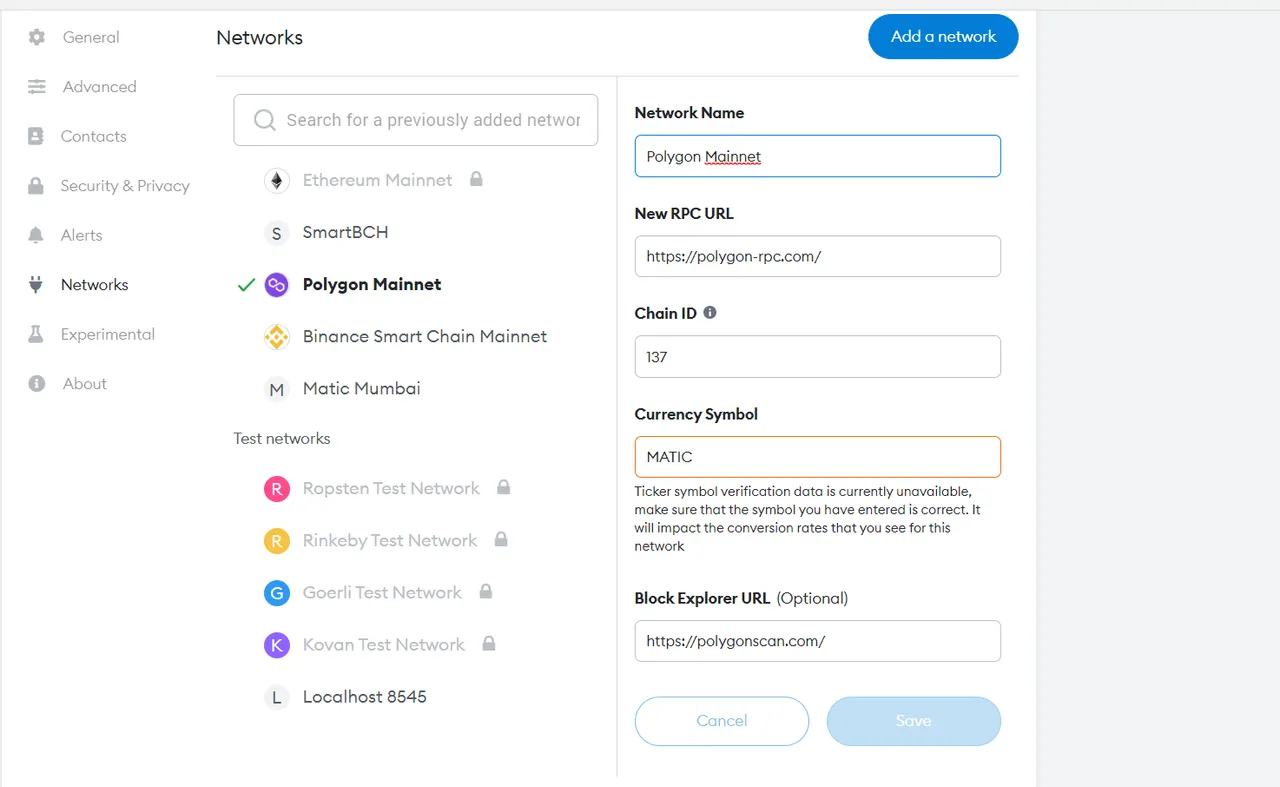Open the Alerts bell icon
The width and height of the screenshot is (1280, 787).
[36, 235]
